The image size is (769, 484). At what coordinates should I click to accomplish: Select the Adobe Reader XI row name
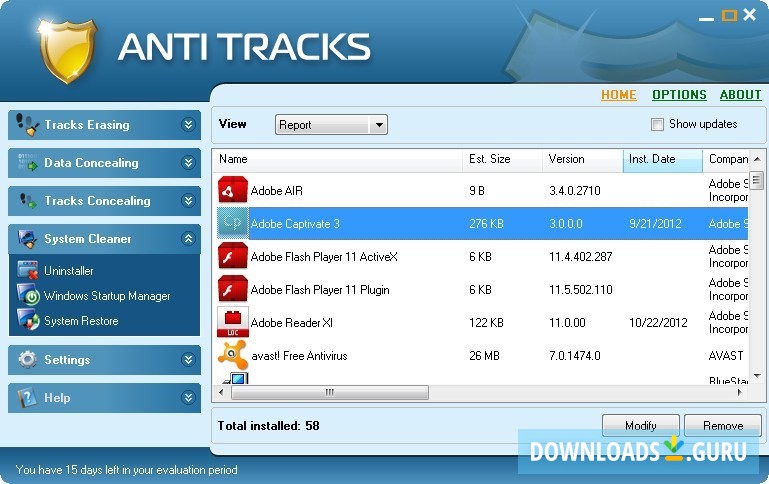point(292,323)
